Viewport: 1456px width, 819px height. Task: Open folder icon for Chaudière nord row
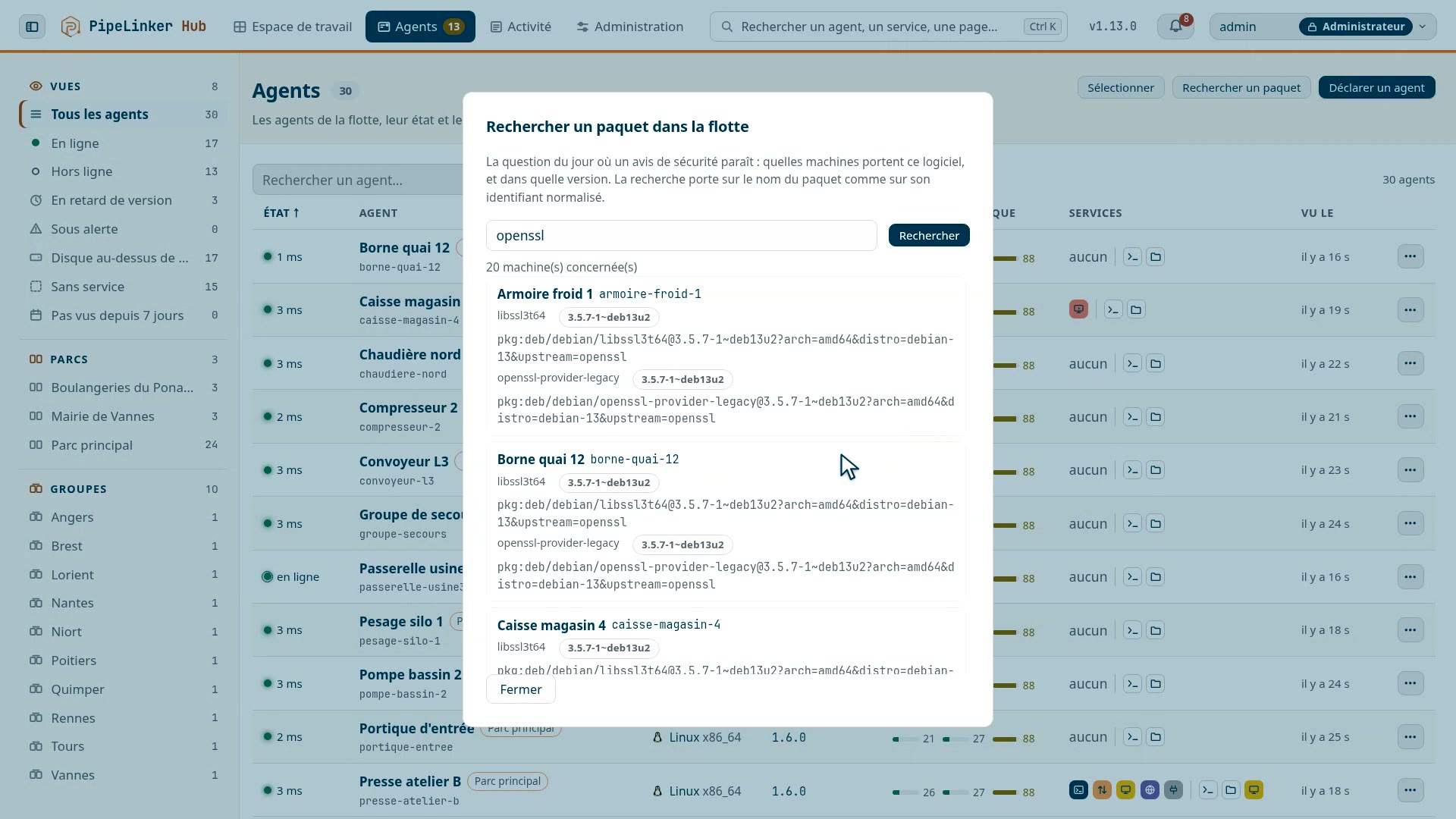(1155, 364)
